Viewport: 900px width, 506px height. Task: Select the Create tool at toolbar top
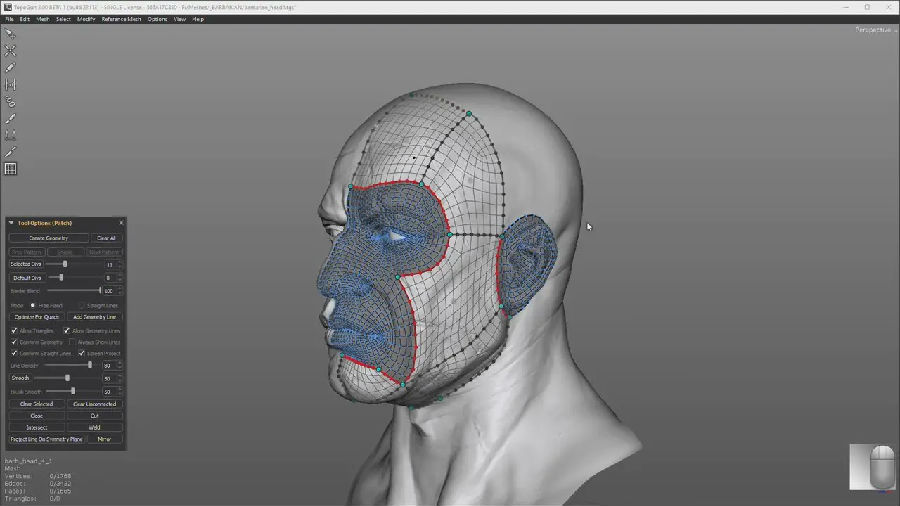(x=11, y=32)
